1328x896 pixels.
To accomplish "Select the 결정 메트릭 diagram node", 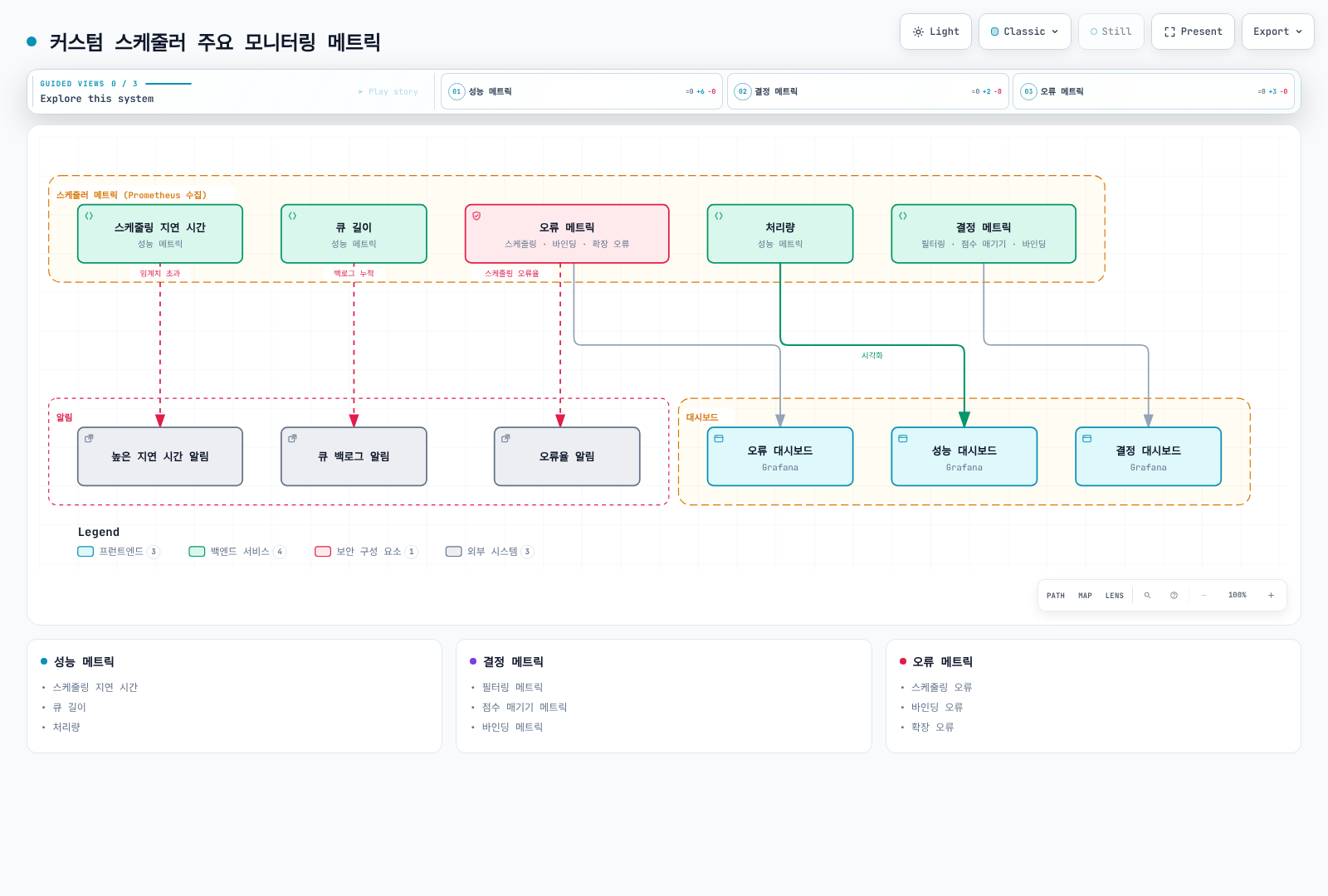I will [984, 234].
